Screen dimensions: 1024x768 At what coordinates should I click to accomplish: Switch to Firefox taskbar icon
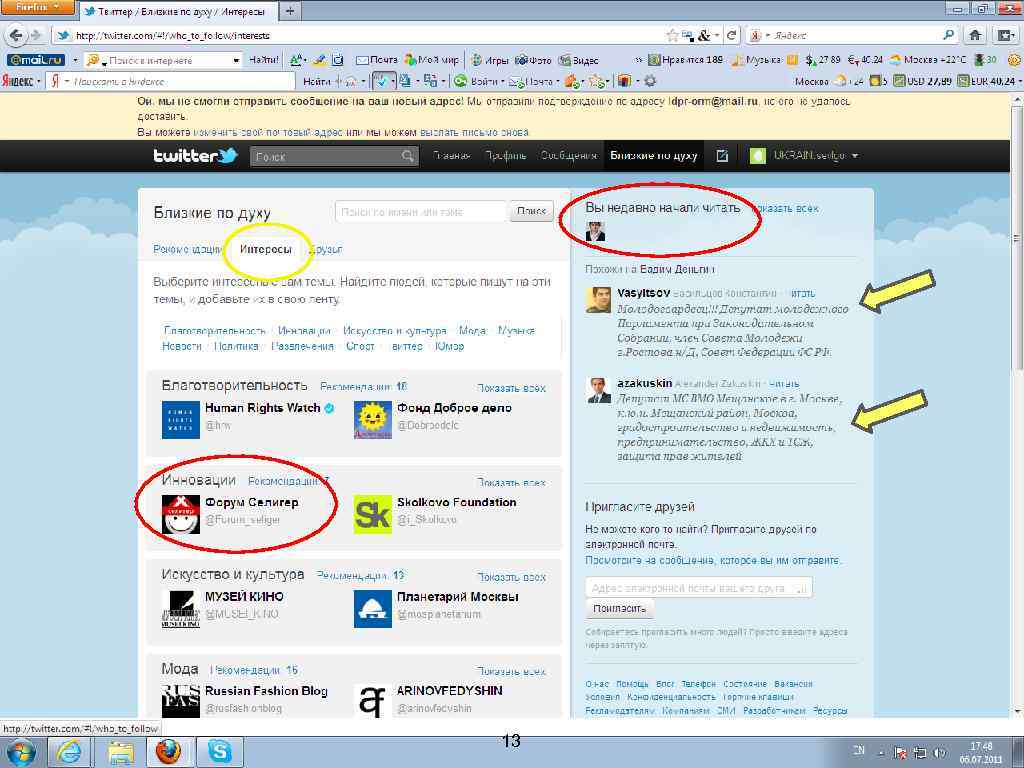(168, 752)
